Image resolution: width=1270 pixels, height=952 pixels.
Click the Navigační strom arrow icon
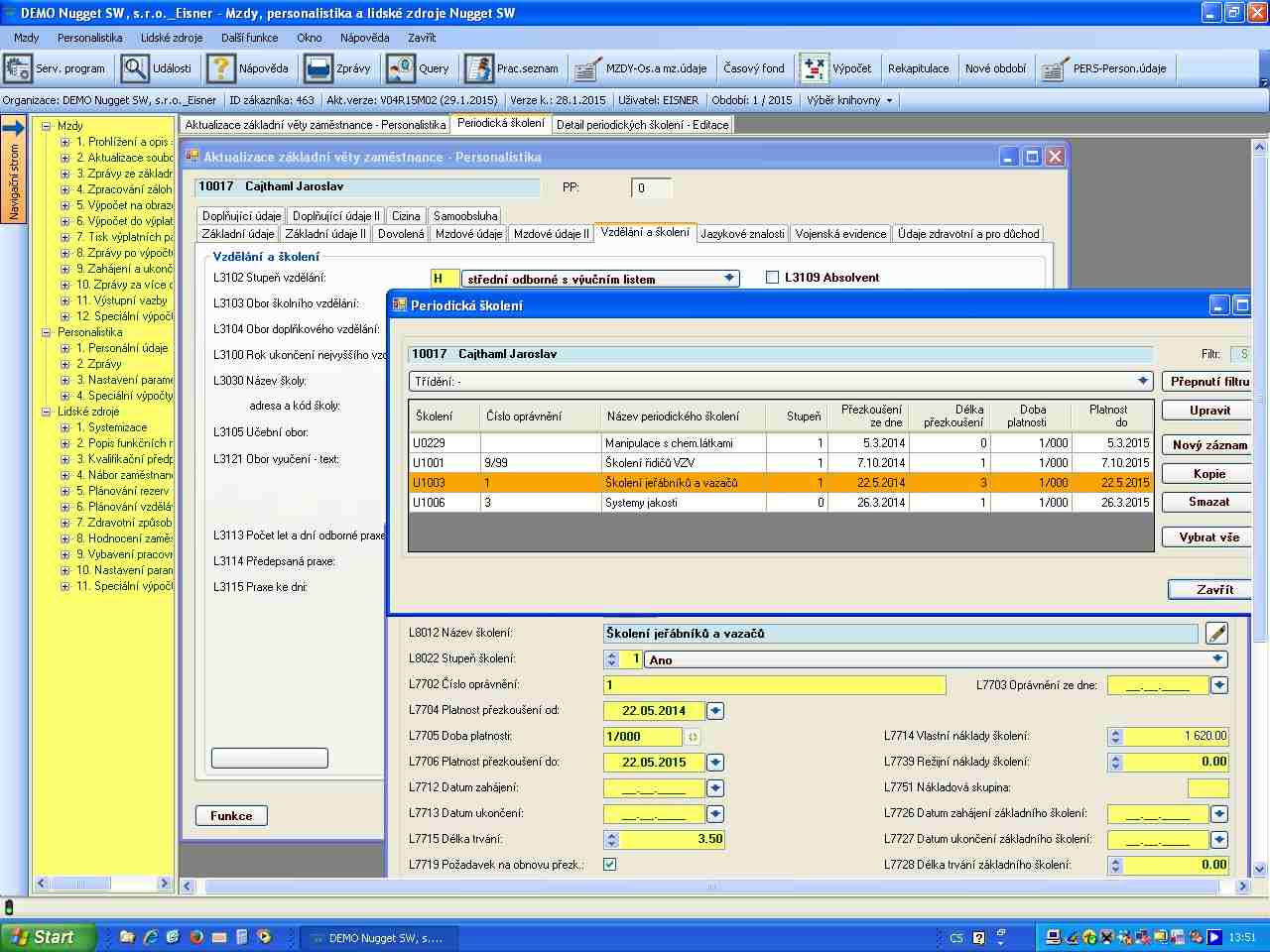pyautogui.click(x=13, y=128)
